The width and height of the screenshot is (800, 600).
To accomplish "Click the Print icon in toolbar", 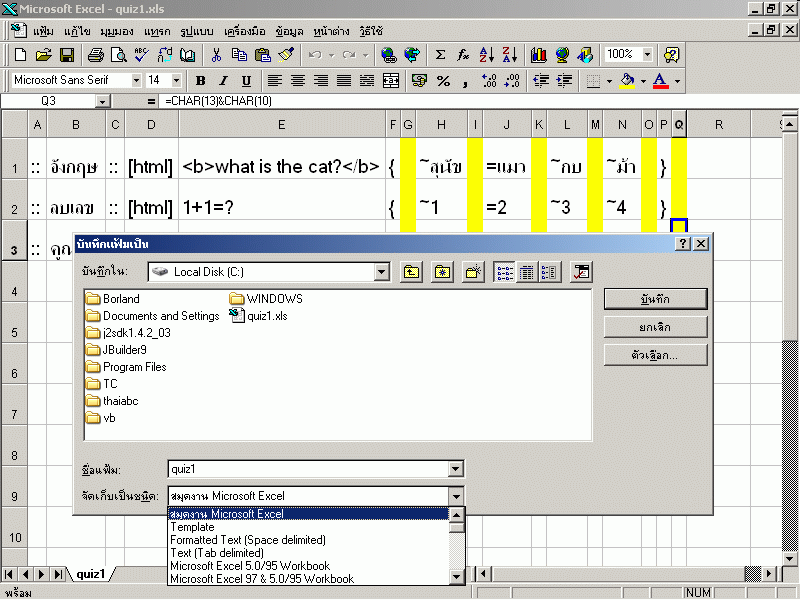I will 94,55.
